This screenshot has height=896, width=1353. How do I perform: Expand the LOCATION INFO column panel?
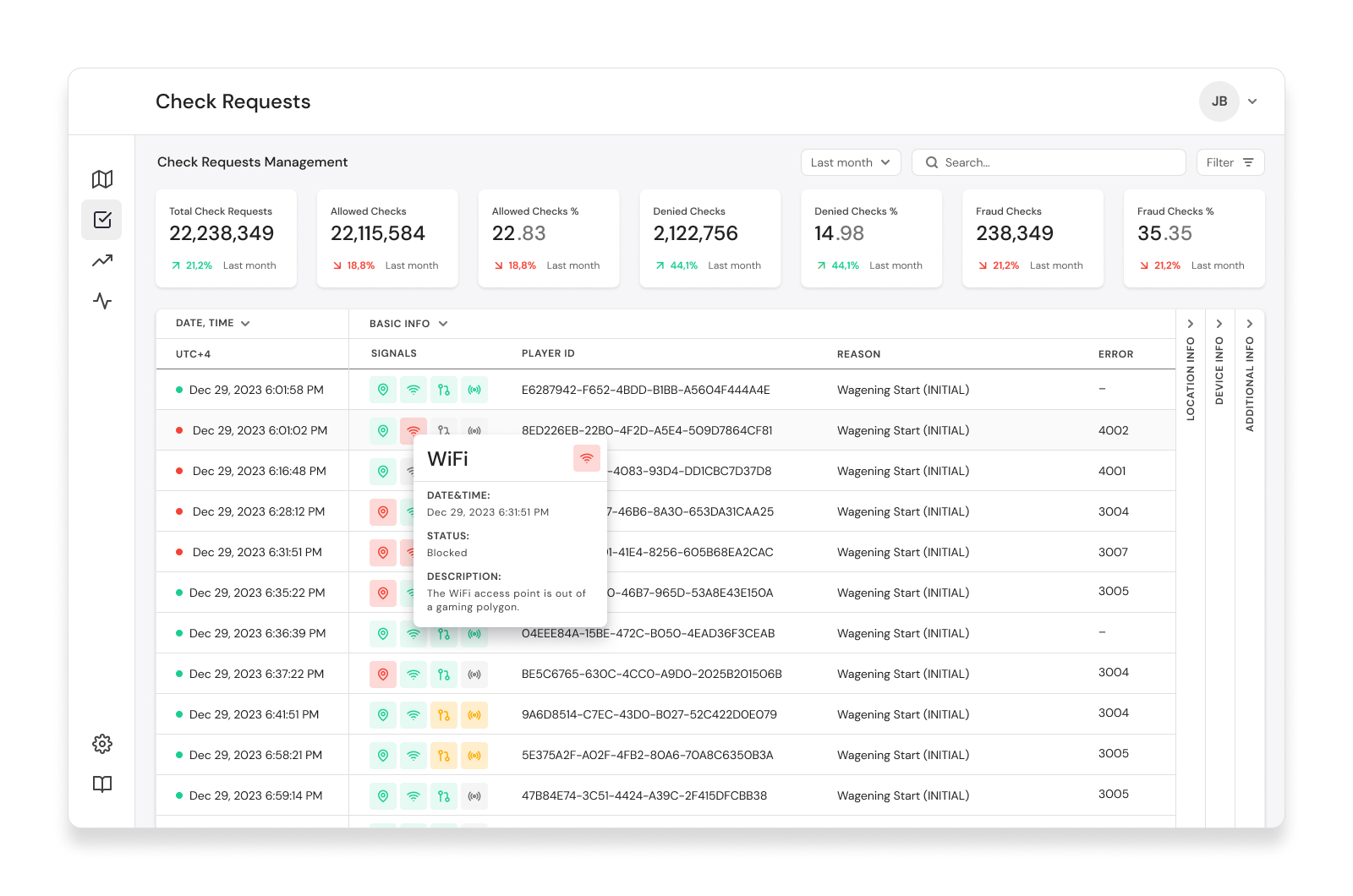point(1191,324)
